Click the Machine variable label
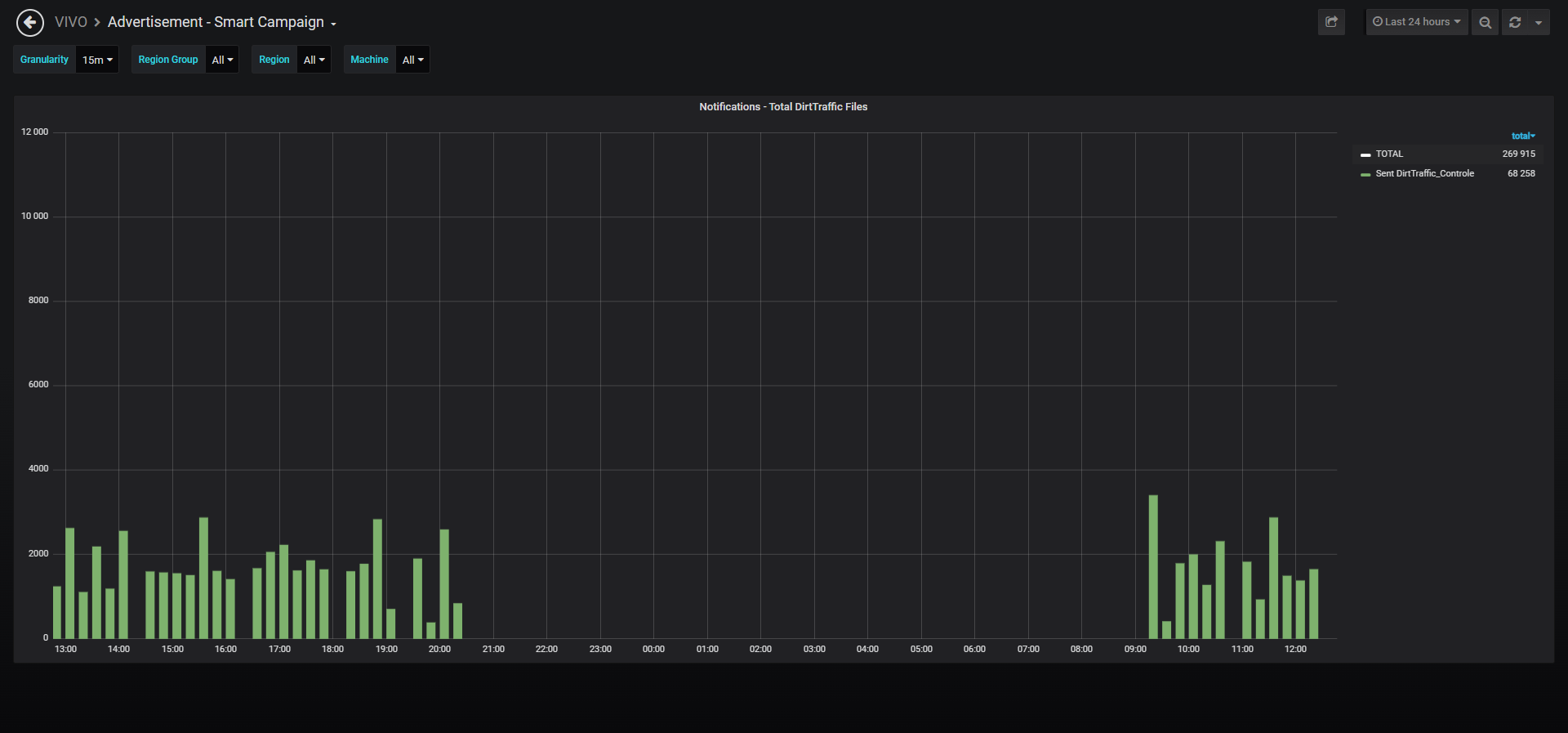The width and height of the screenshot is (1568, 733). tap(369, 60)
